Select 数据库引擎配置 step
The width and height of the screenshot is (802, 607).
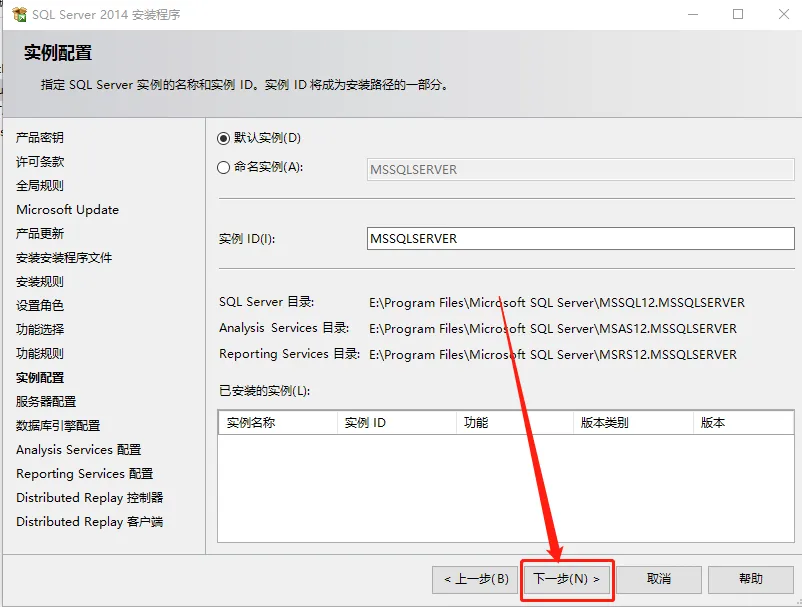pos(58,425)
